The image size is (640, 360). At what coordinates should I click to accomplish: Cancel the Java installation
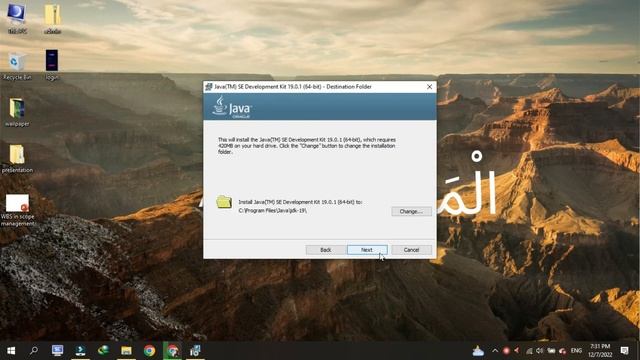[411, 250]
